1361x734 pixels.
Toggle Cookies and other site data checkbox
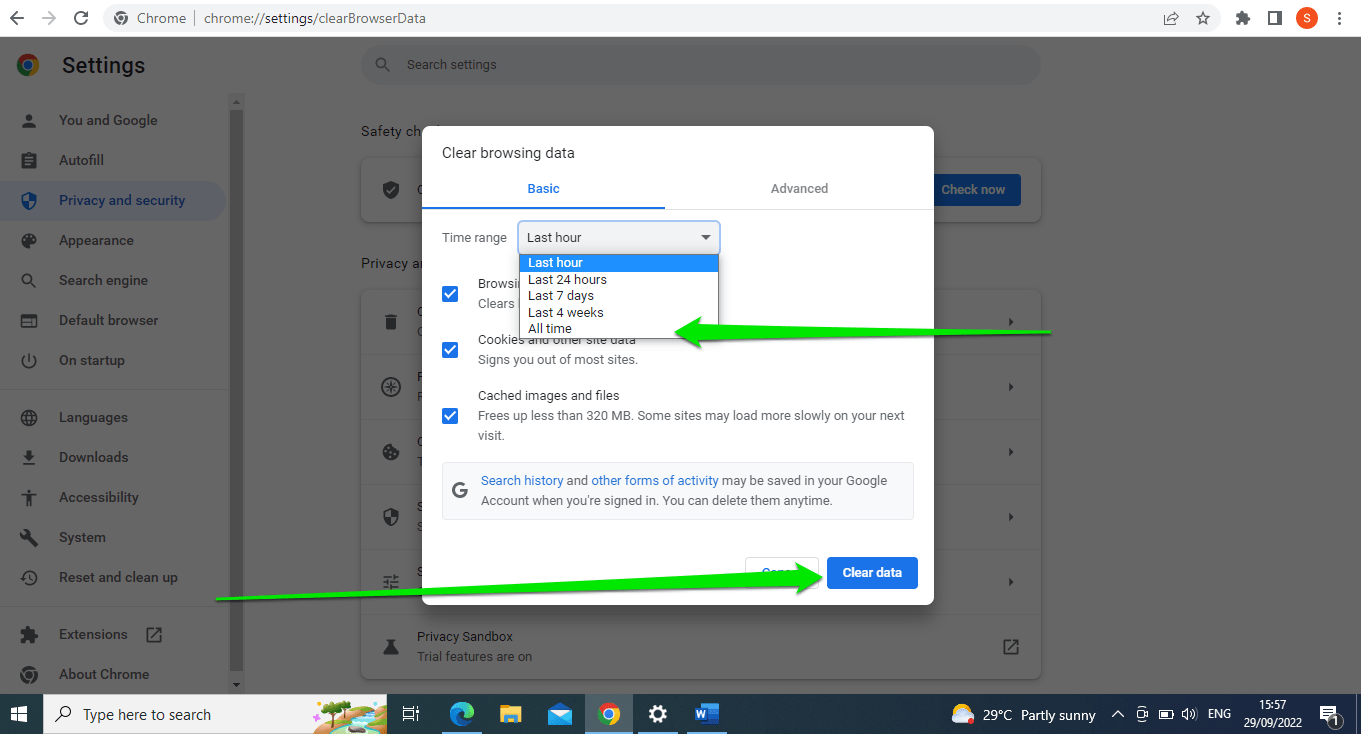(x=450, y=350)
